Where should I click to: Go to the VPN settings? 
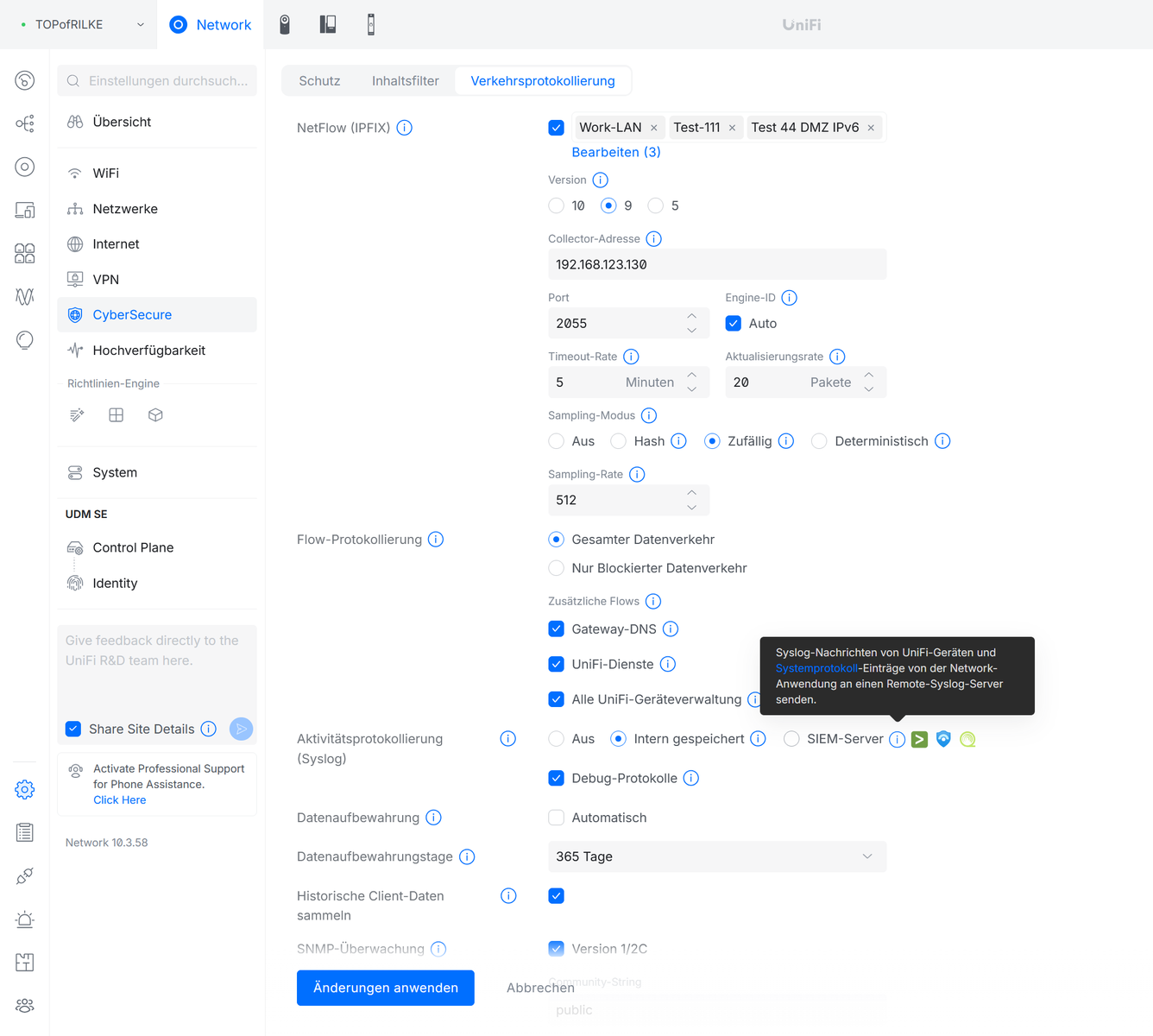pos(157,280)
